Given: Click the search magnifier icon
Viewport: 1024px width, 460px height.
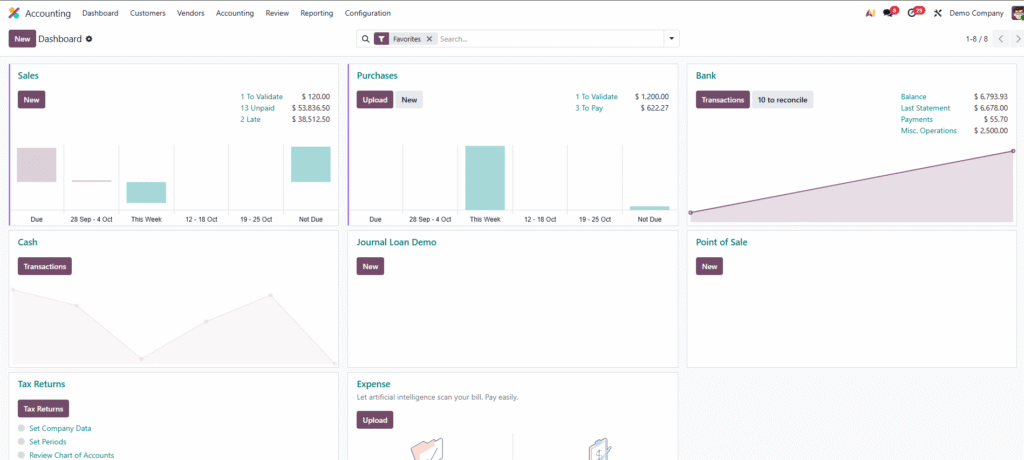Looking at the screenshot, I should [366, 39].
